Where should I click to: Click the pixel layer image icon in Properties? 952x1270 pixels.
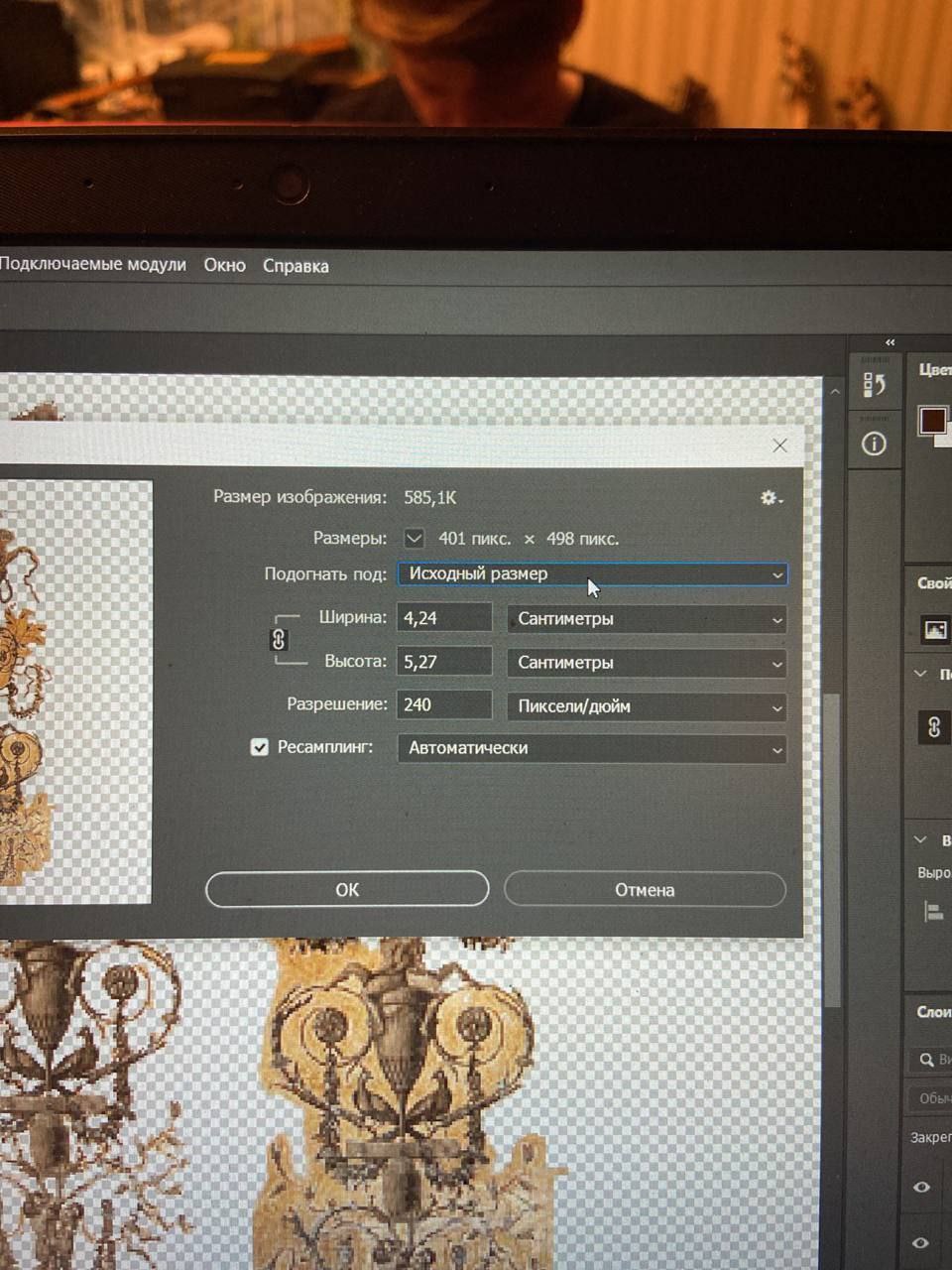click(935, 629)
